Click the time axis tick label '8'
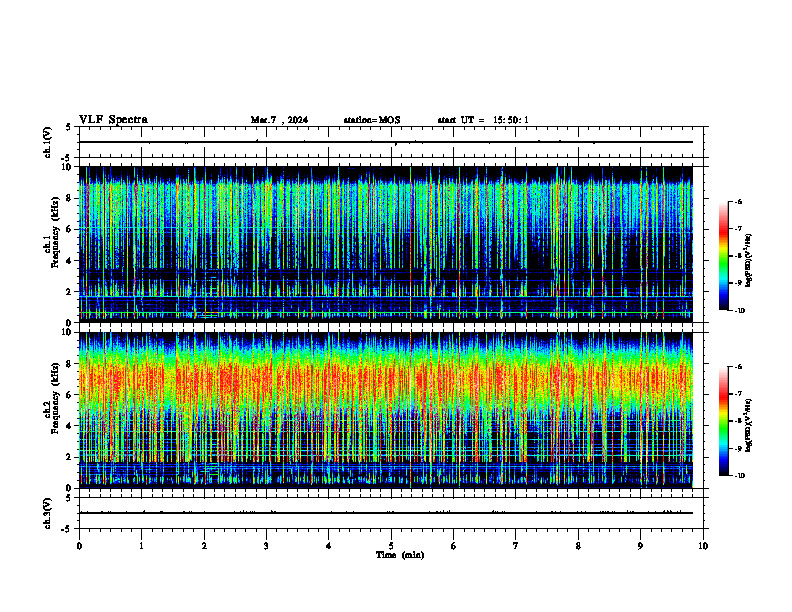 tap(578, 546)
